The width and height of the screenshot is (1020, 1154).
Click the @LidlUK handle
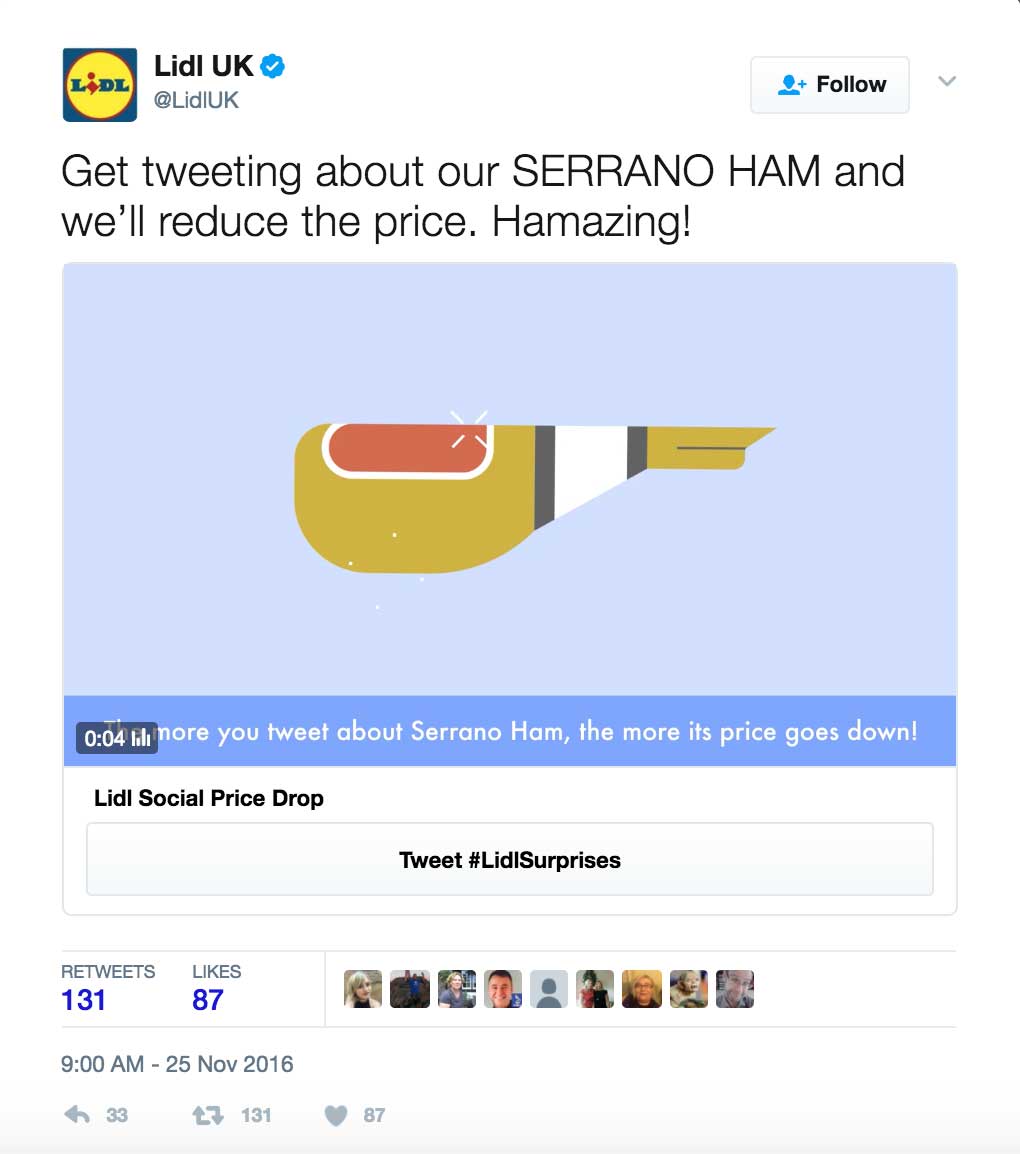click(196, 101)
